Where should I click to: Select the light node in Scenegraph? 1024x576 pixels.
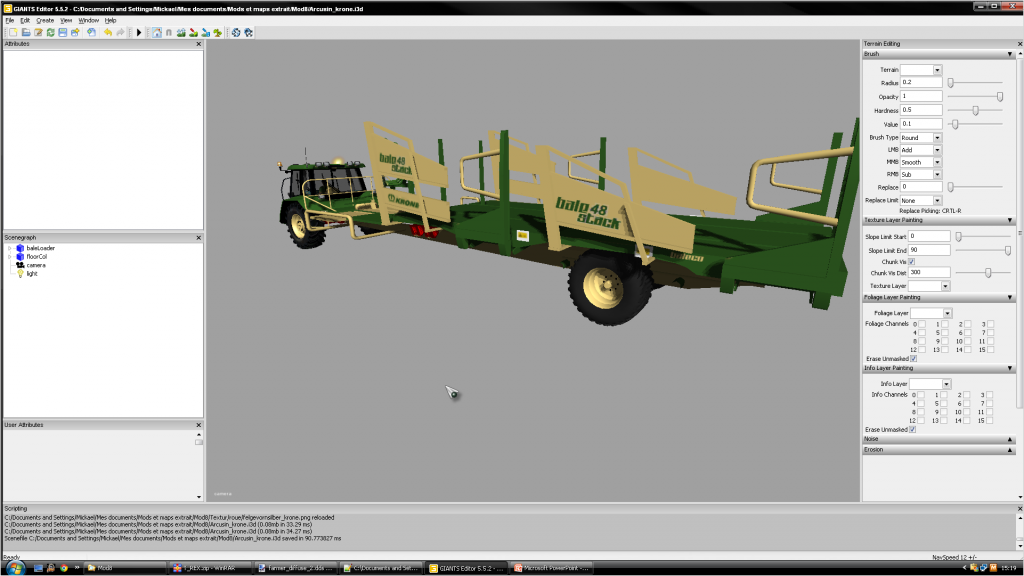coord(32,274)
